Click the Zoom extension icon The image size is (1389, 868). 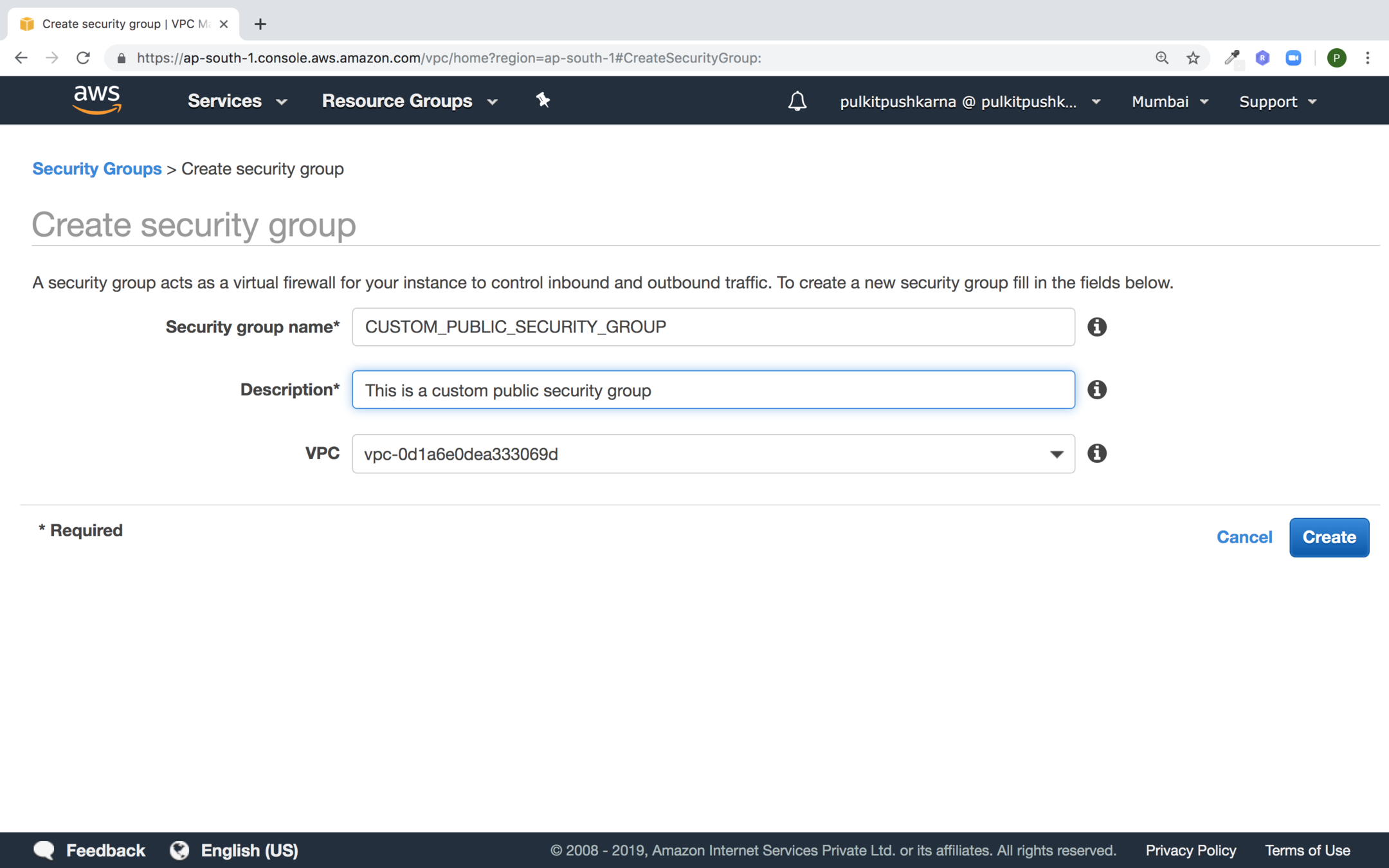pyautogui.click(x=1293, y=58)
